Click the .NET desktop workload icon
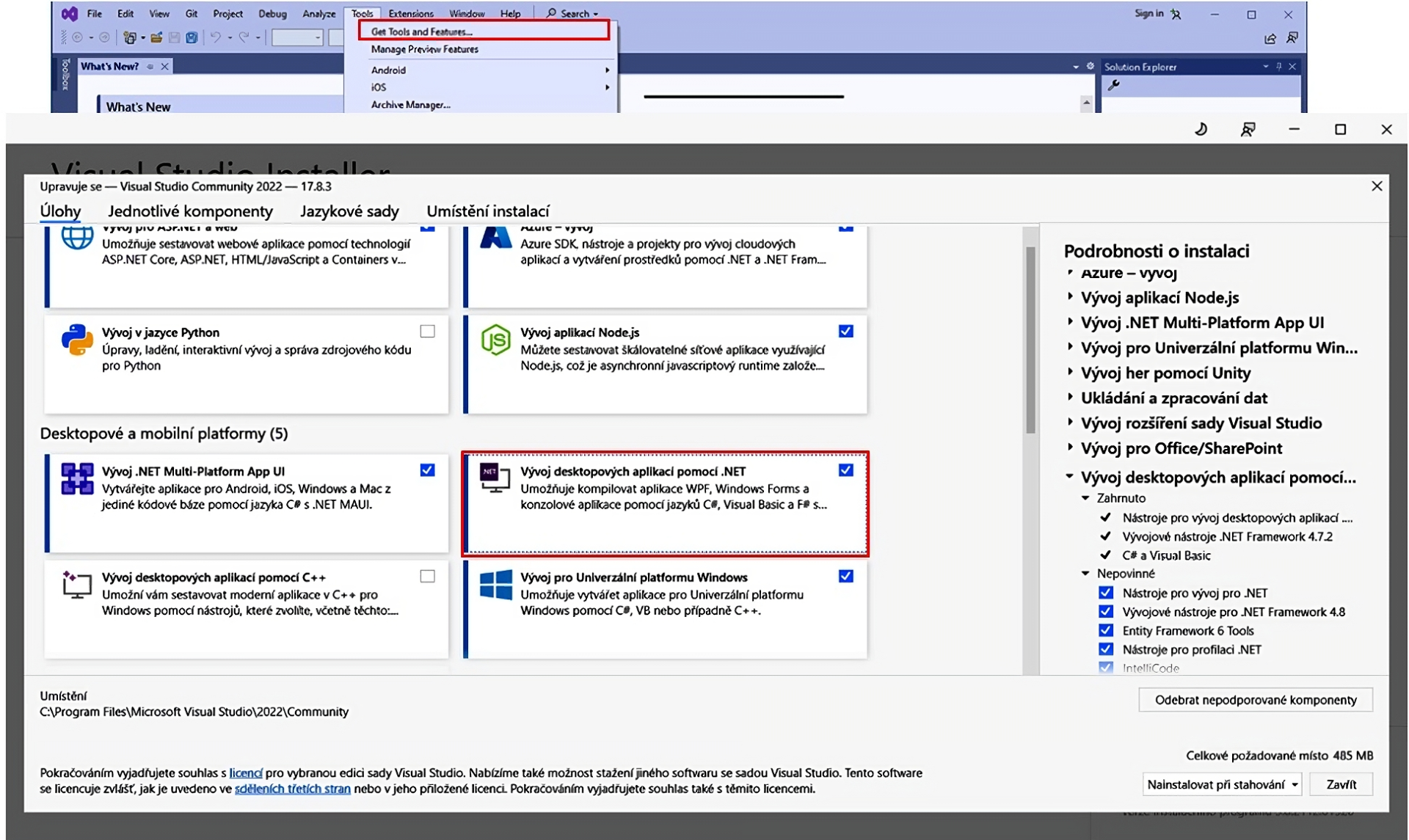 click(x=495, y=478)
